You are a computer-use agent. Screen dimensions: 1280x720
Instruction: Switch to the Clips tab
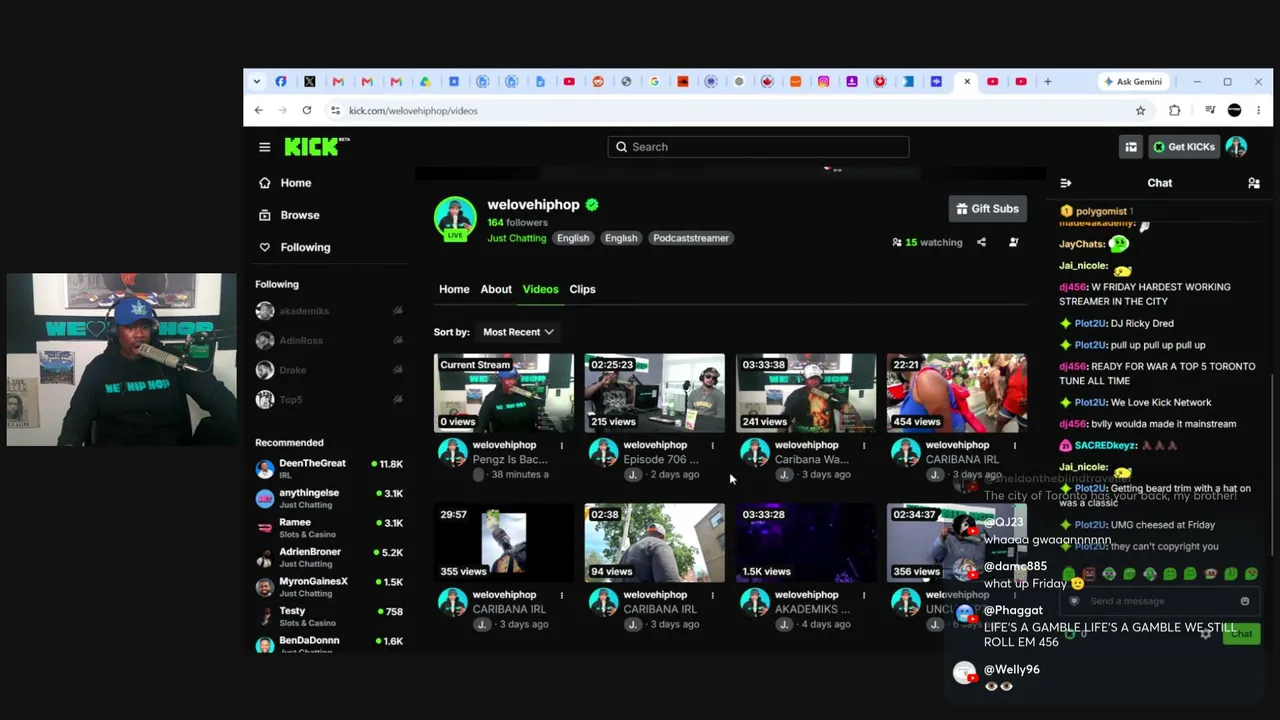(582, 289)
